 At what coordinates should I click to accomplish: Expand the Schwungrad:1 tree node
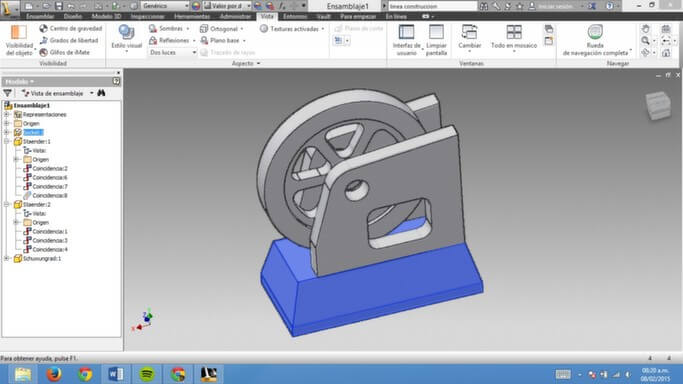7,259
